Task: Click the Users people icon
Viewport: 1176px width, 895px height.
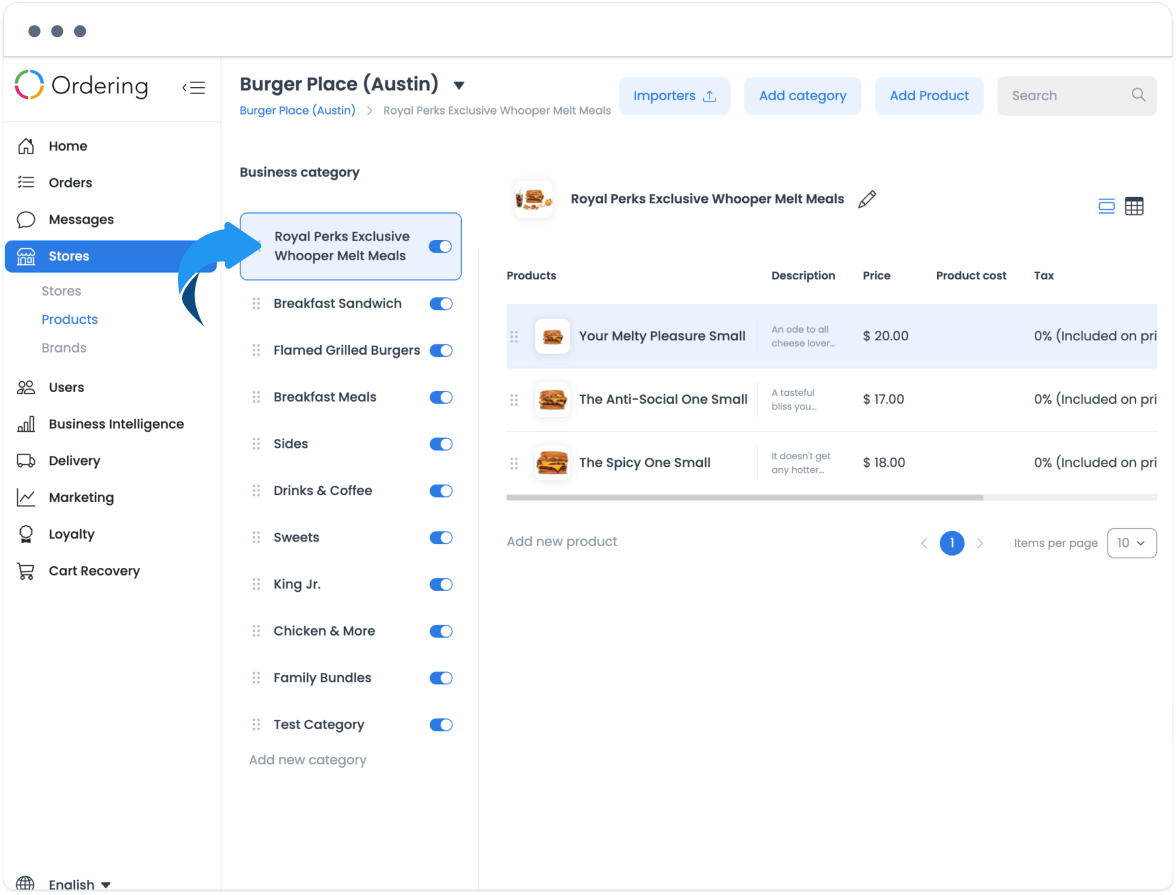Action: [26, 387]
